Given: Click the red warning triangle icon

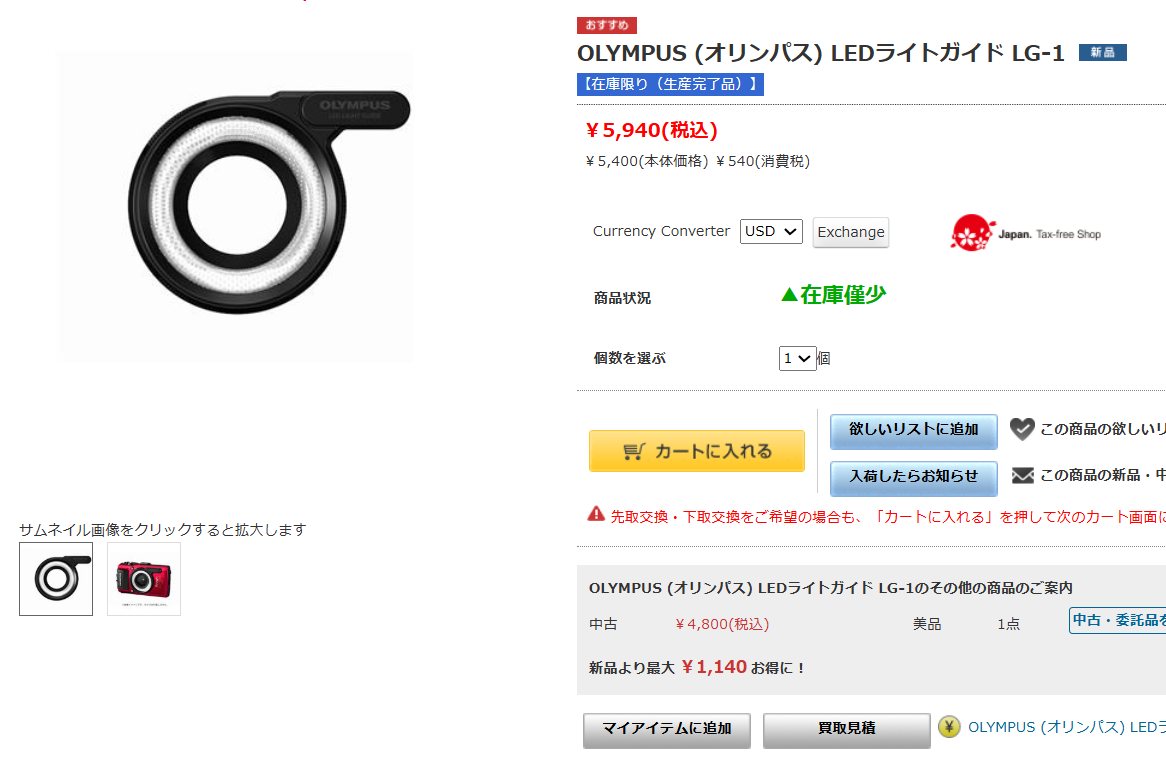Looking at the screenshot, I should click(596, 514).
